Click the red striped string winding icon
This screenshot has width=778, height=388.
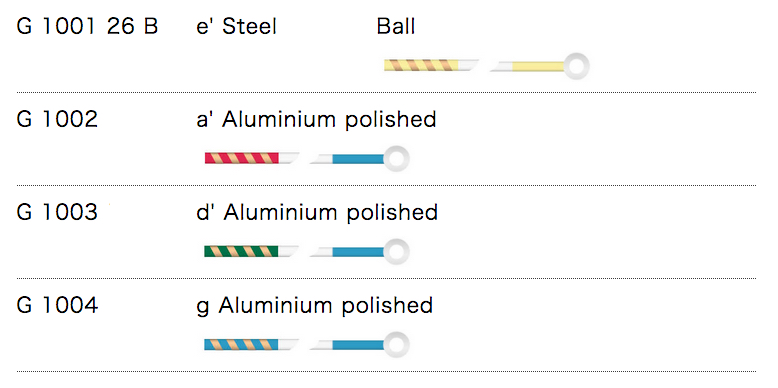click(x=252, y=158)
